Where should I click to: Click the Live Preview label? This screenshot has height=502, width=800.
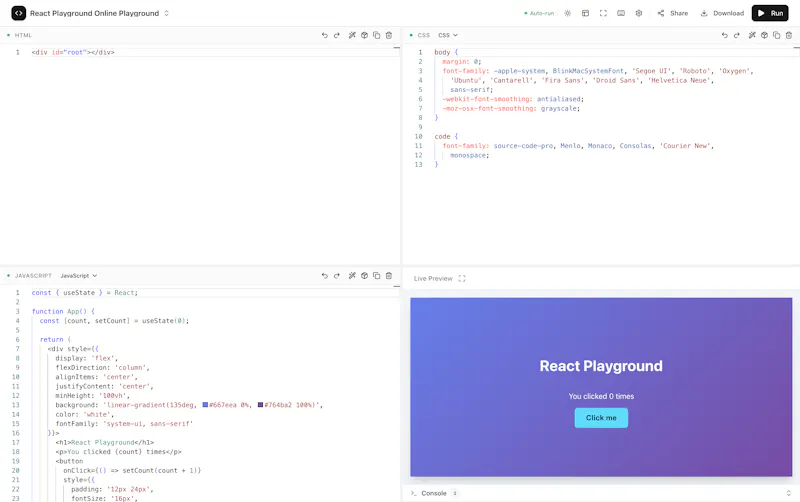coord(433,279)
